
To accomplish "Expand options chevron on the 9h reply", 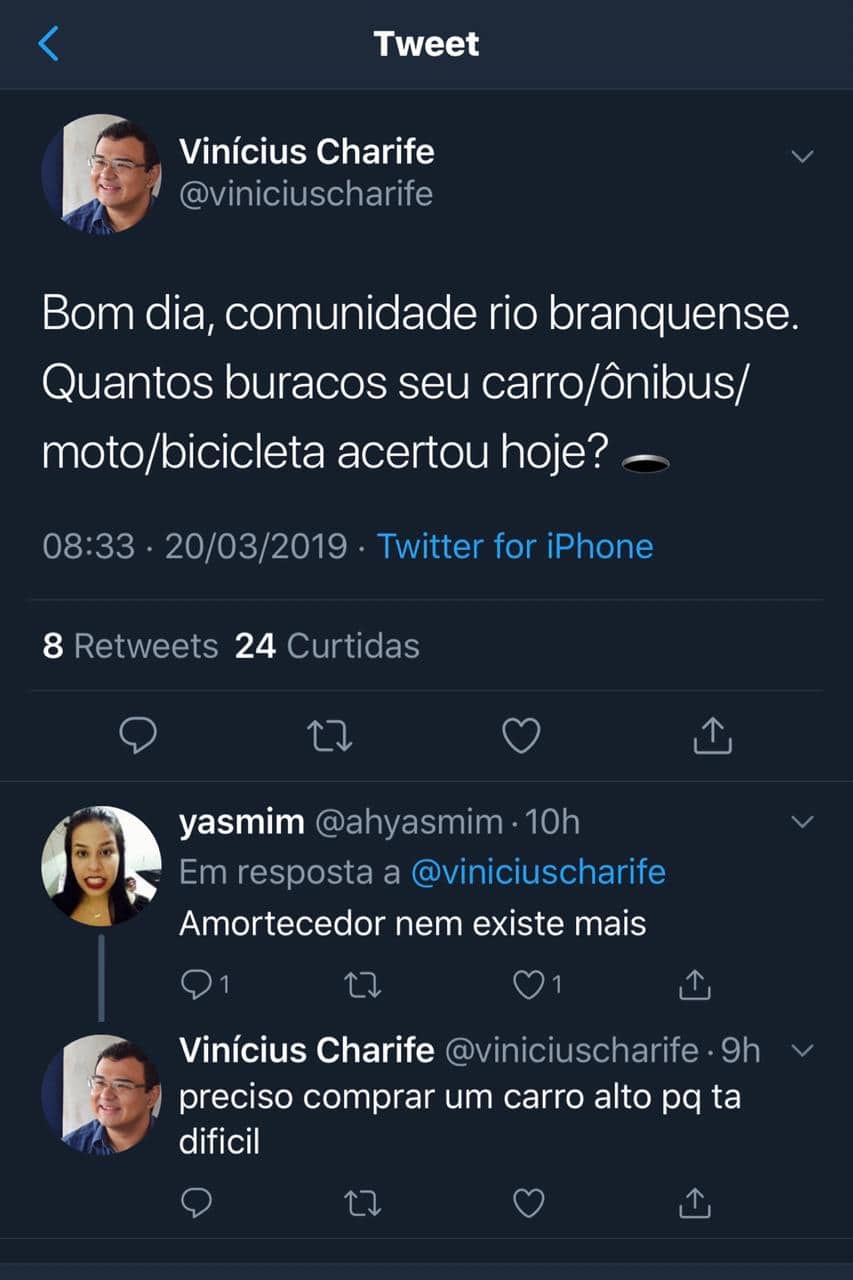I will (802, 1050).
